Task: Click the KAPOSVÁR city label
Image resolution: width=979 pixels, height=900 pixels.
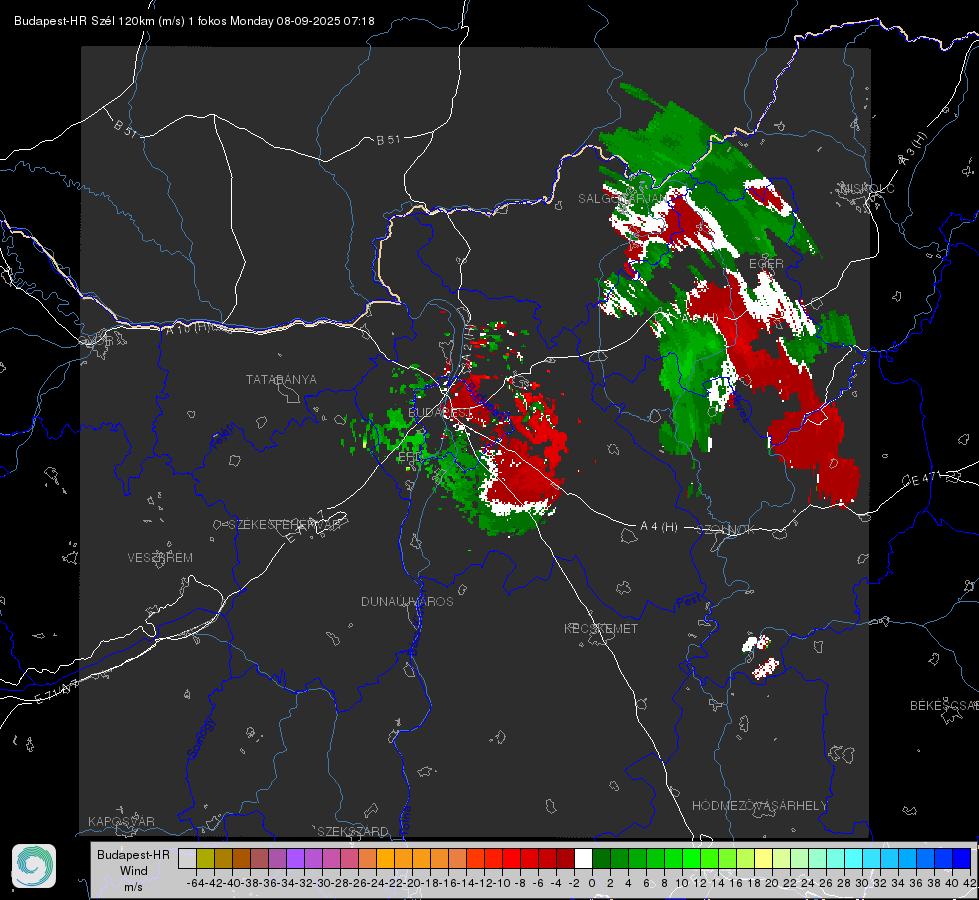Action: (x=121, y=821)
